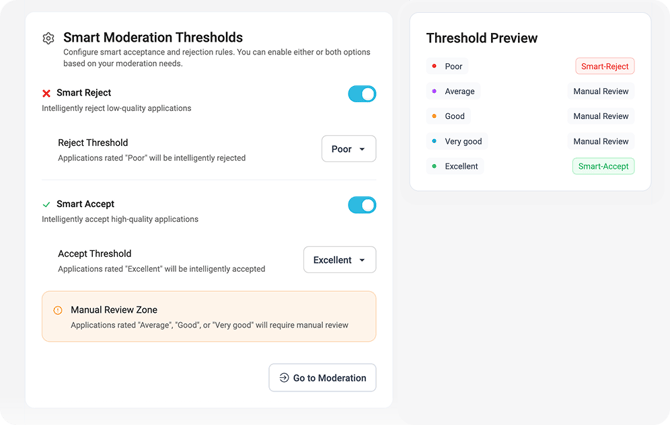Image resolution: width=670 pixels, height=425 pixels.
Task: Expand the Accept Threshold dropdown showing Excellent
Action: pyautogui.click(x=339, y=260)
